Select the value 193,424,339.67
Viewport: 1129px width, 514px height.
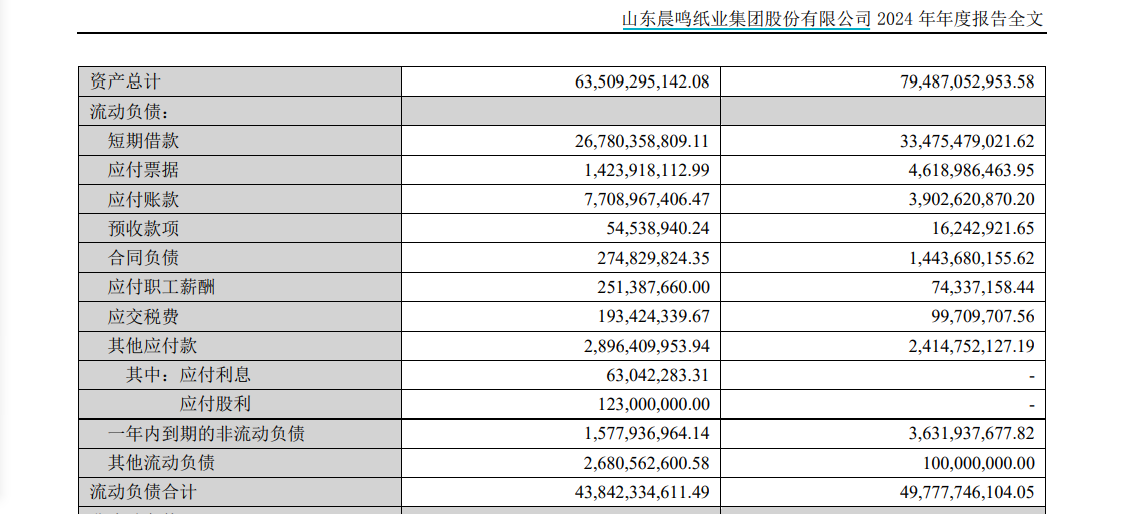click(x=652, y=317)
